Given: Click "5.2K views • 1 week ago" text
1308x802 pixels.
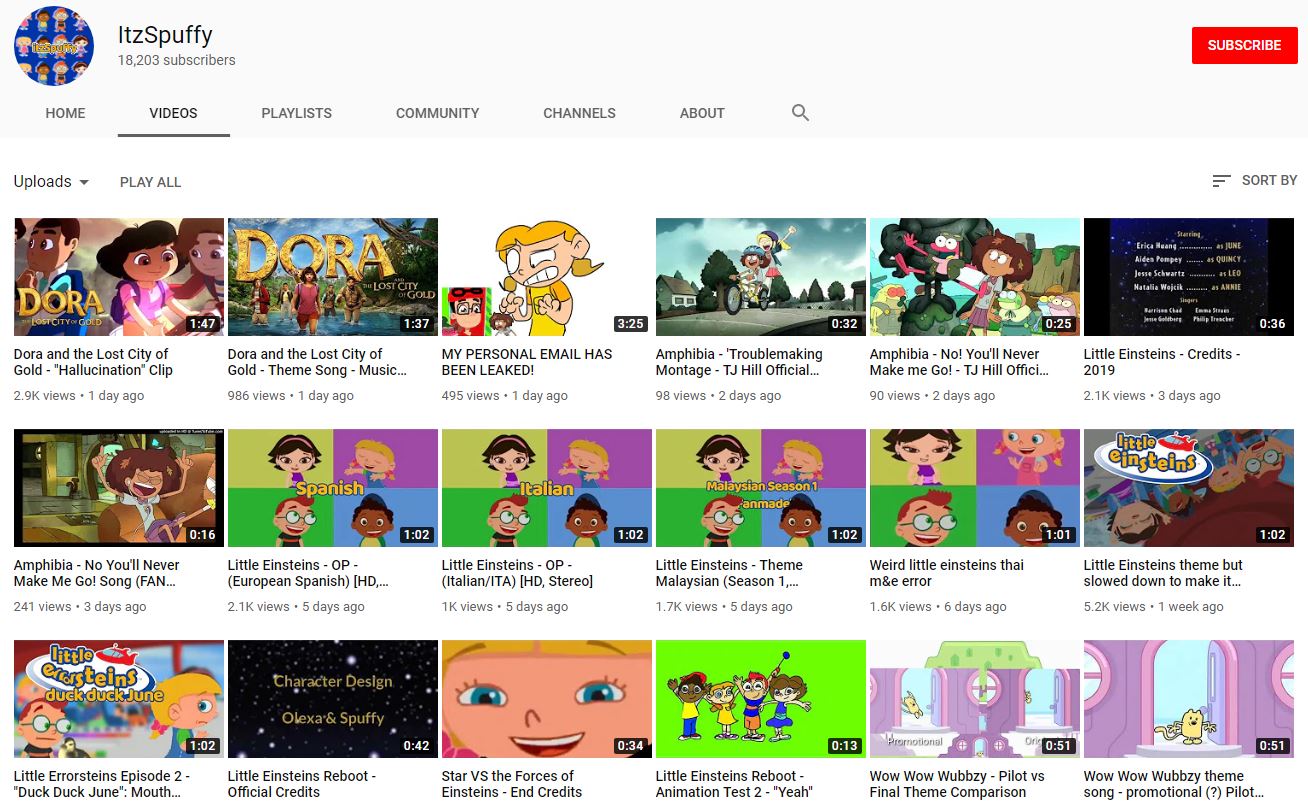Looking at the screenshot, I should (1154, 607).
